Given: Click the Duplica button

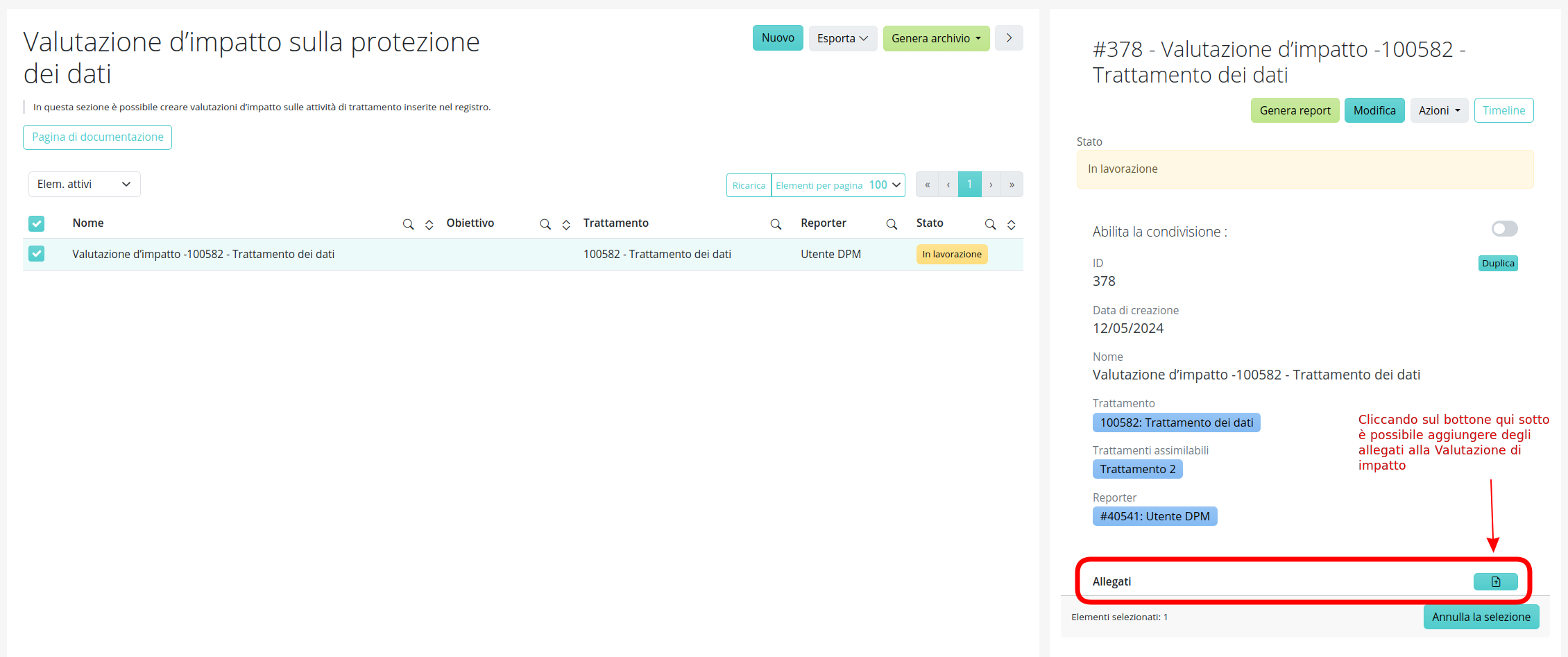Looking at the screenshot, I should 1498,264.
